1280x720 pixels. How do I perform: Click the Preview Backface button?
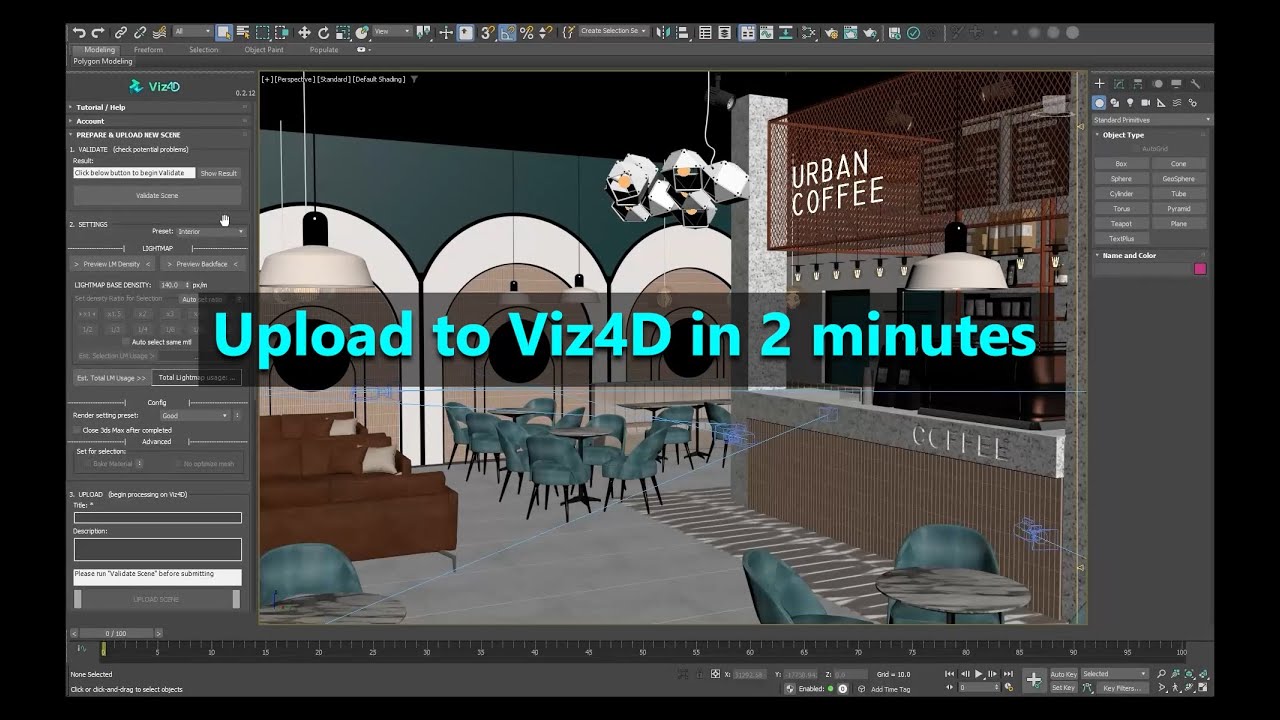[x=202, y=264]
